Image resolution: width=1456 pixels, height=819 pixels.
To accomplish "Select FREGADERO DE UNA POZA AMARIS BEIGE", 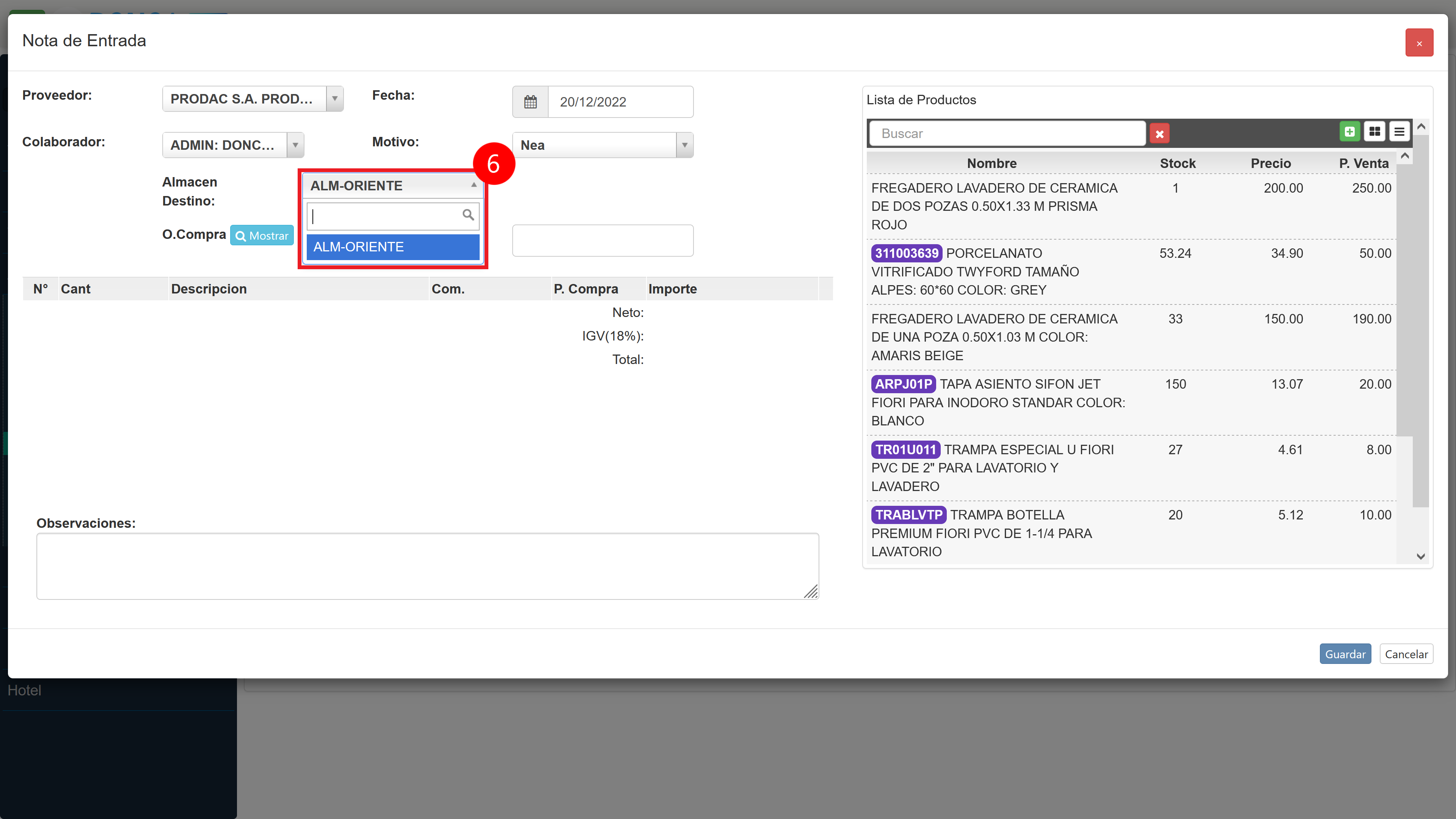I will click(1131, 337).
